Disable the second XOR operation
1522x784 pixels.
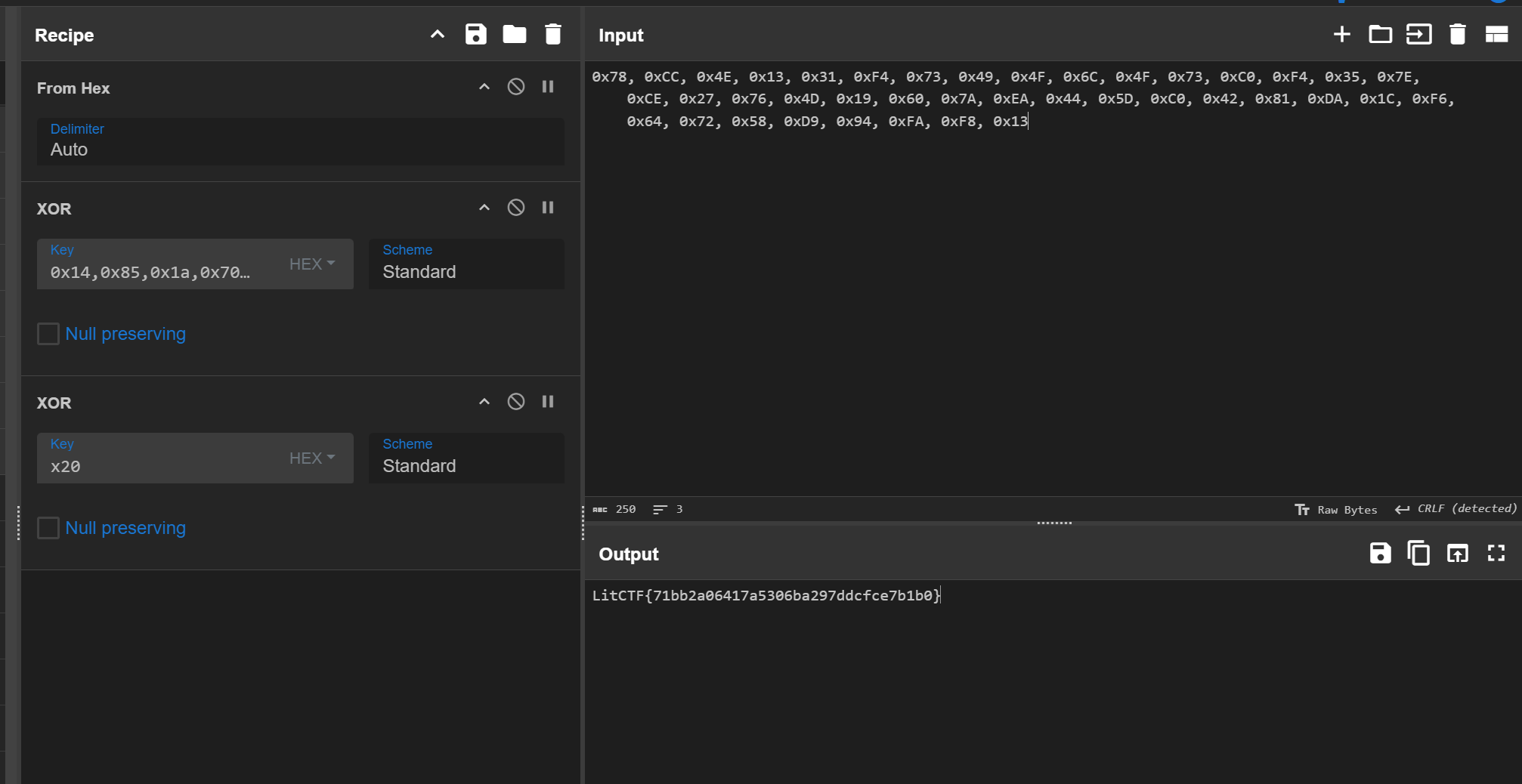pyautogui.click(x=516, y=402)
